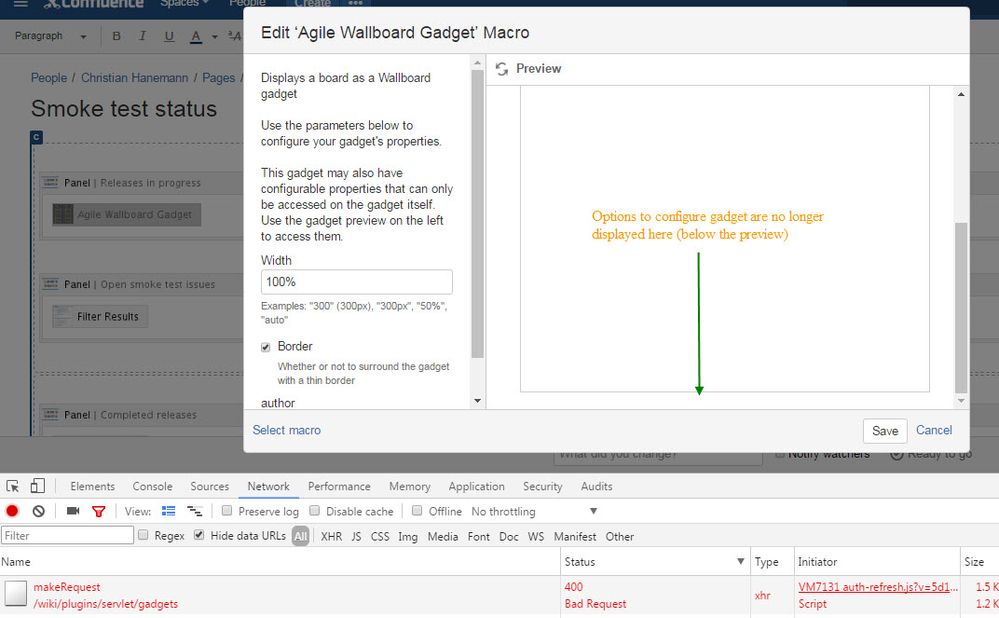
Task: Uncheck Hide data URLs
Action: point(199,535)
